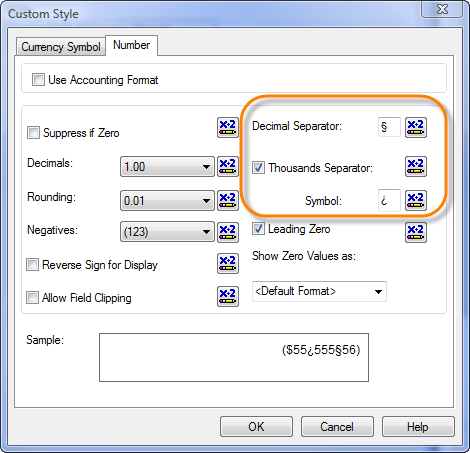Select the Number tab
The width and height of the screenshot is (470, 453).
point(131,45)
